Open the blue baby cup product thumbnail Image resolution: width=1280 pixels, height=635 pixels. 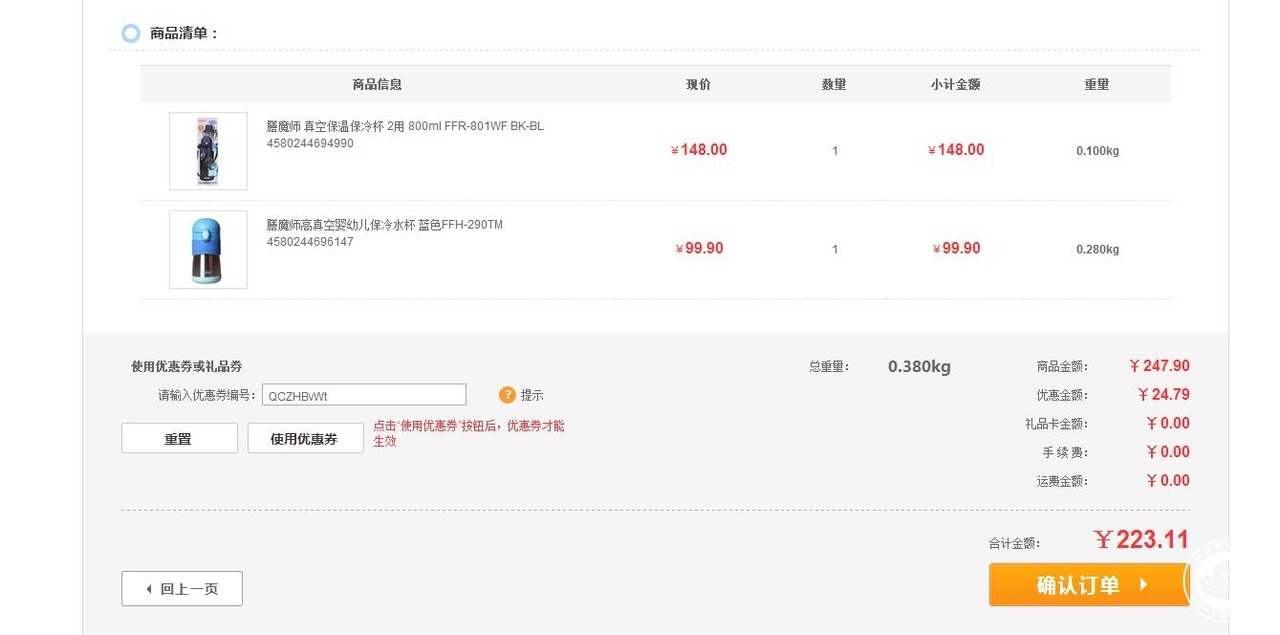click(x=208, y=249)
